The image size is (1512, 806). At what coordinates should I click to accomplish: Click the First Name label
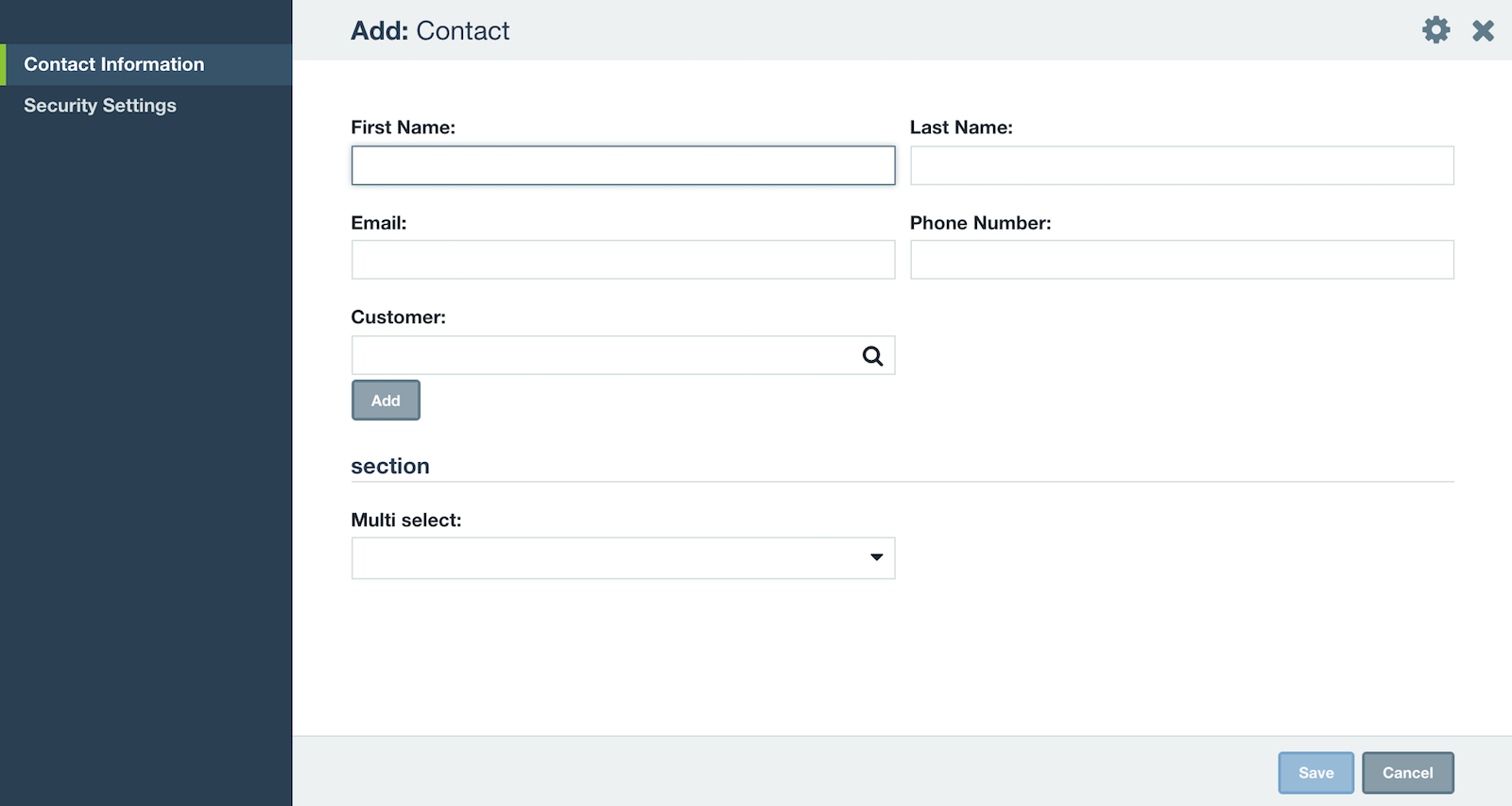coord(404,127)
